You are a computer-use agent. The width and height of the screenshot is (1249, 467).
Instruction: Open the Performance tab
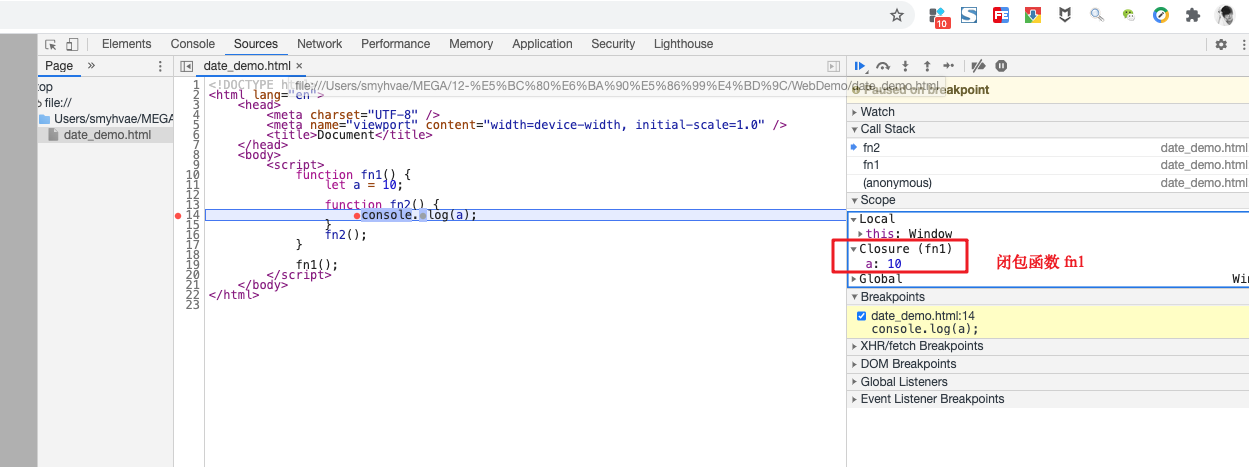pos(395,44)
